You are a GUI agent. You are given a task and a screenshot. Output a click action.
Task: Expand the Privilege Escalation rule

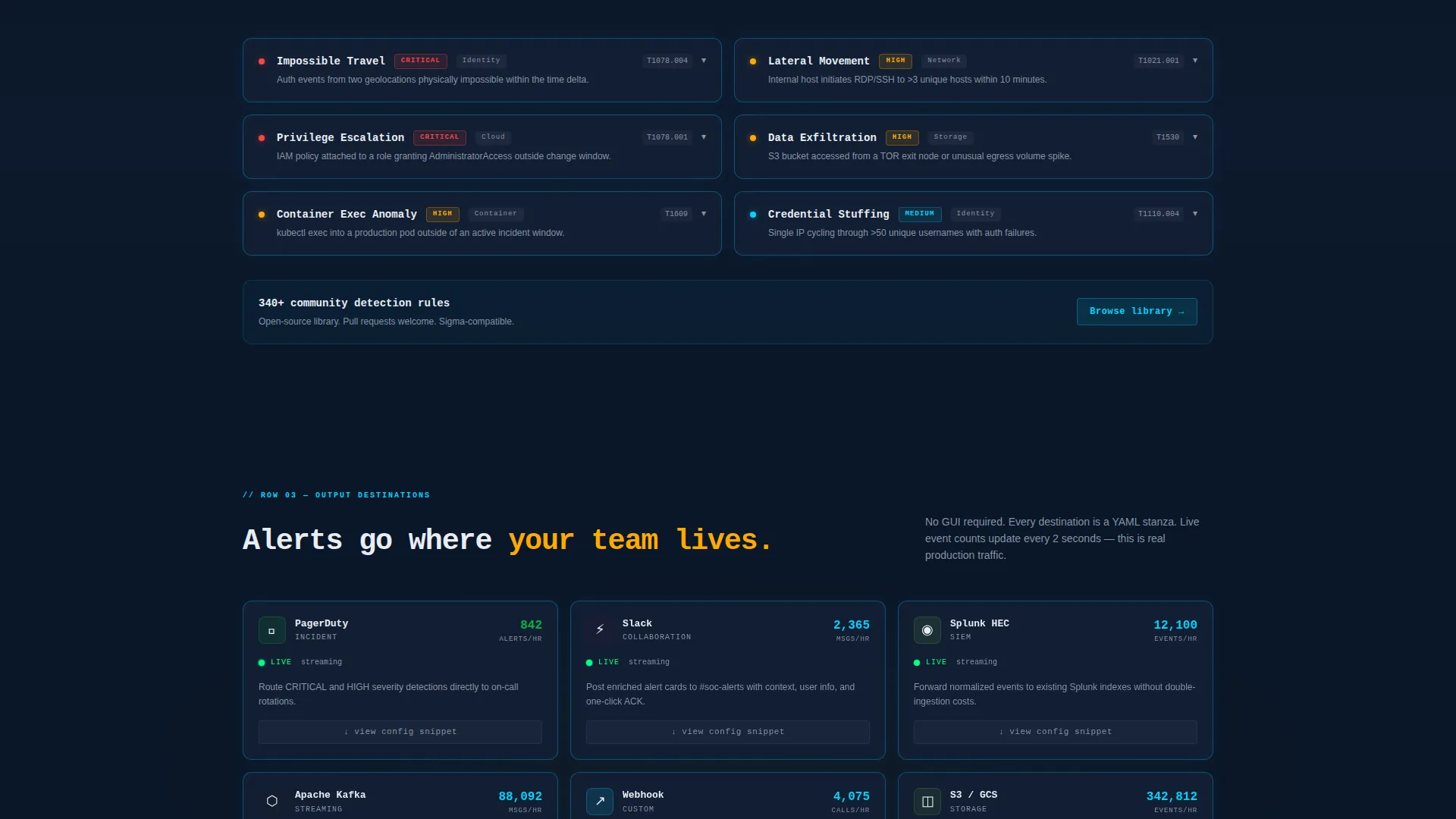pos(704,137)
